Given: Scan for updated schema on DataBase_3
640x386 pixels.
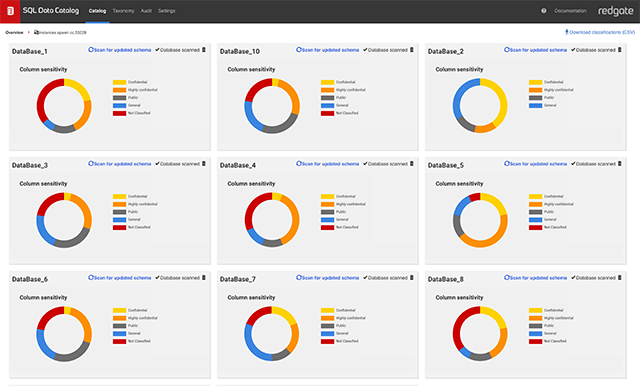Looking at the screenshot, I should pos(120,164).
